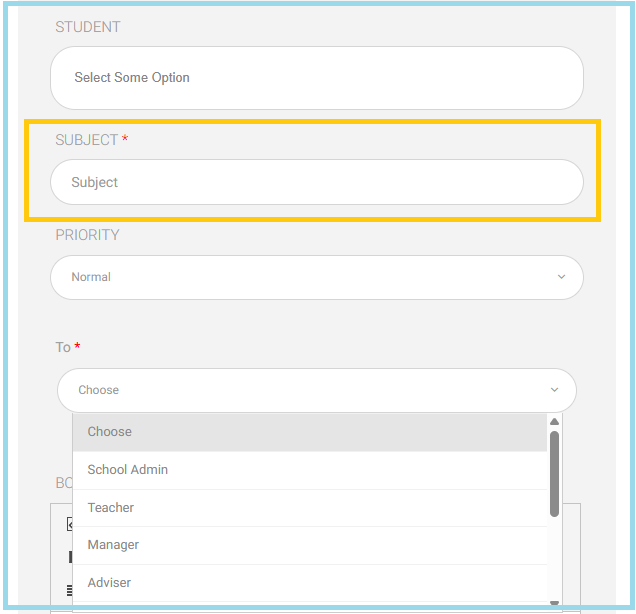Viewport: 636px width, 614px height.
Task: Click the STUDENT field label
Action: click(x=87, y=27)
